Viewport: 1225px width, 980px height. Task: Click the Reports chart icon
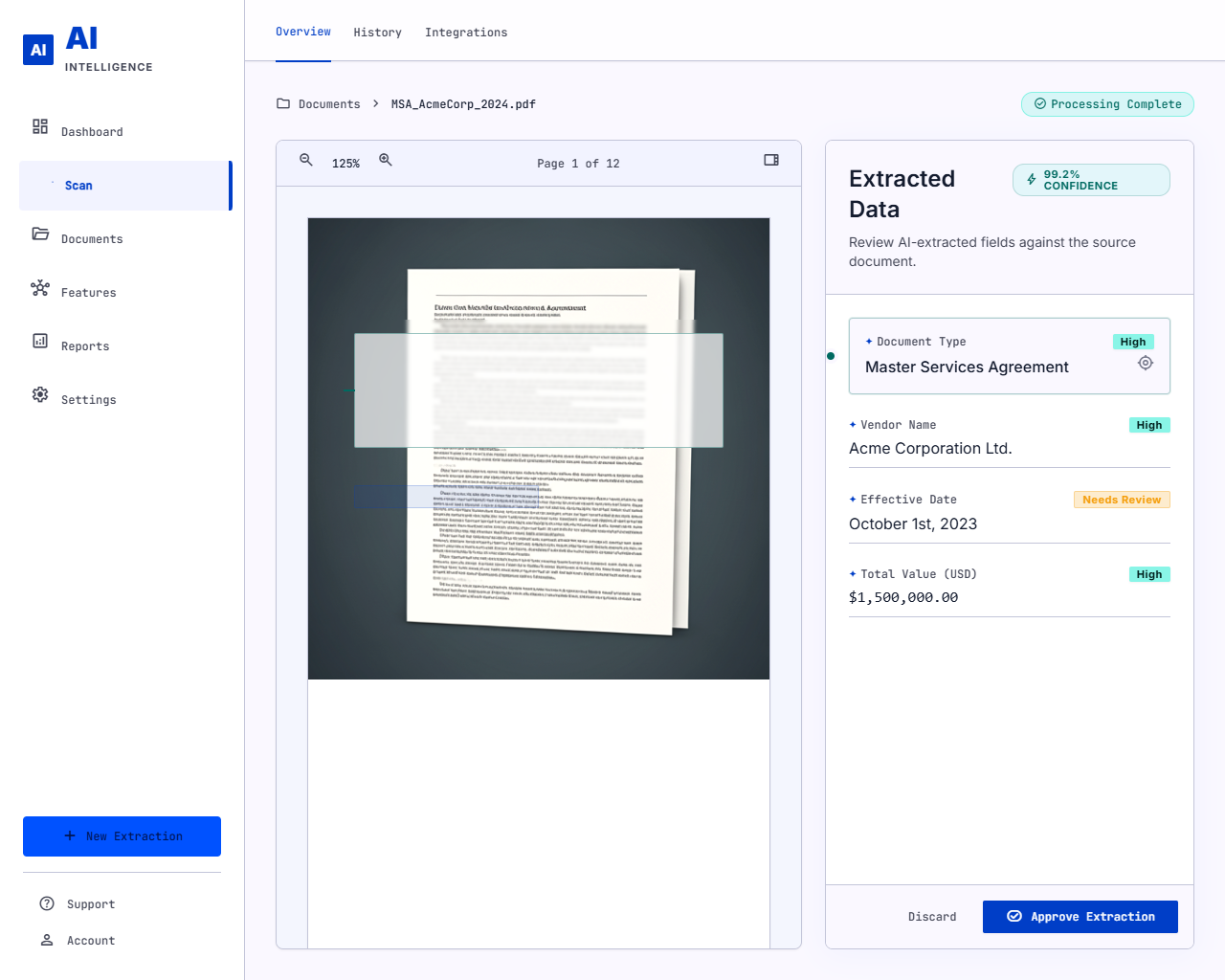[x=40, y=341]
